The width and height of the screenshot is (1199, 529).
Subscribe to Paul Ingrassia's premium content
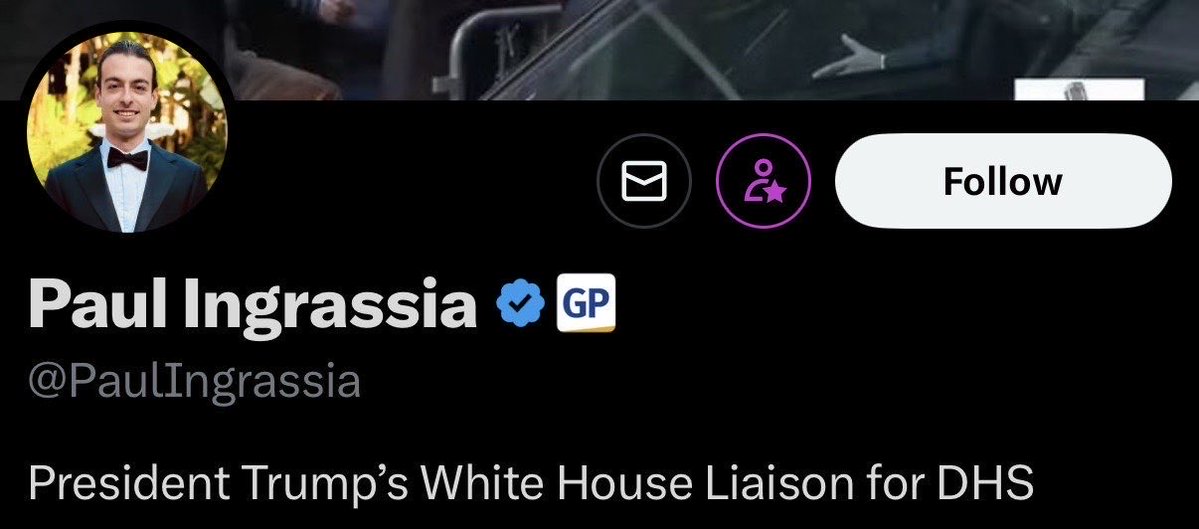tap(763, 181)
